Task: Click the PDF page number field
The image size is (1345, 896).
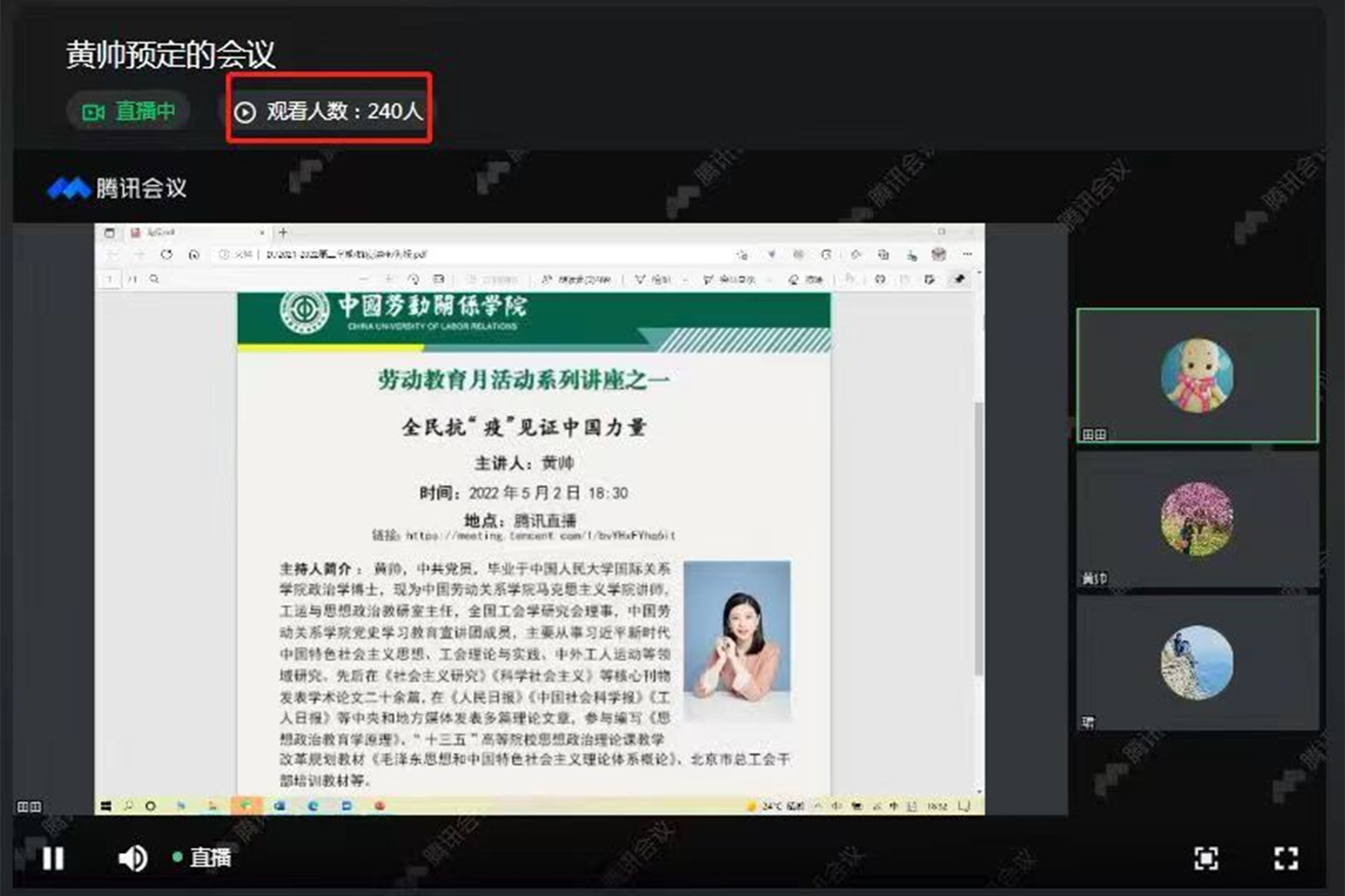Action: (109, 279)
